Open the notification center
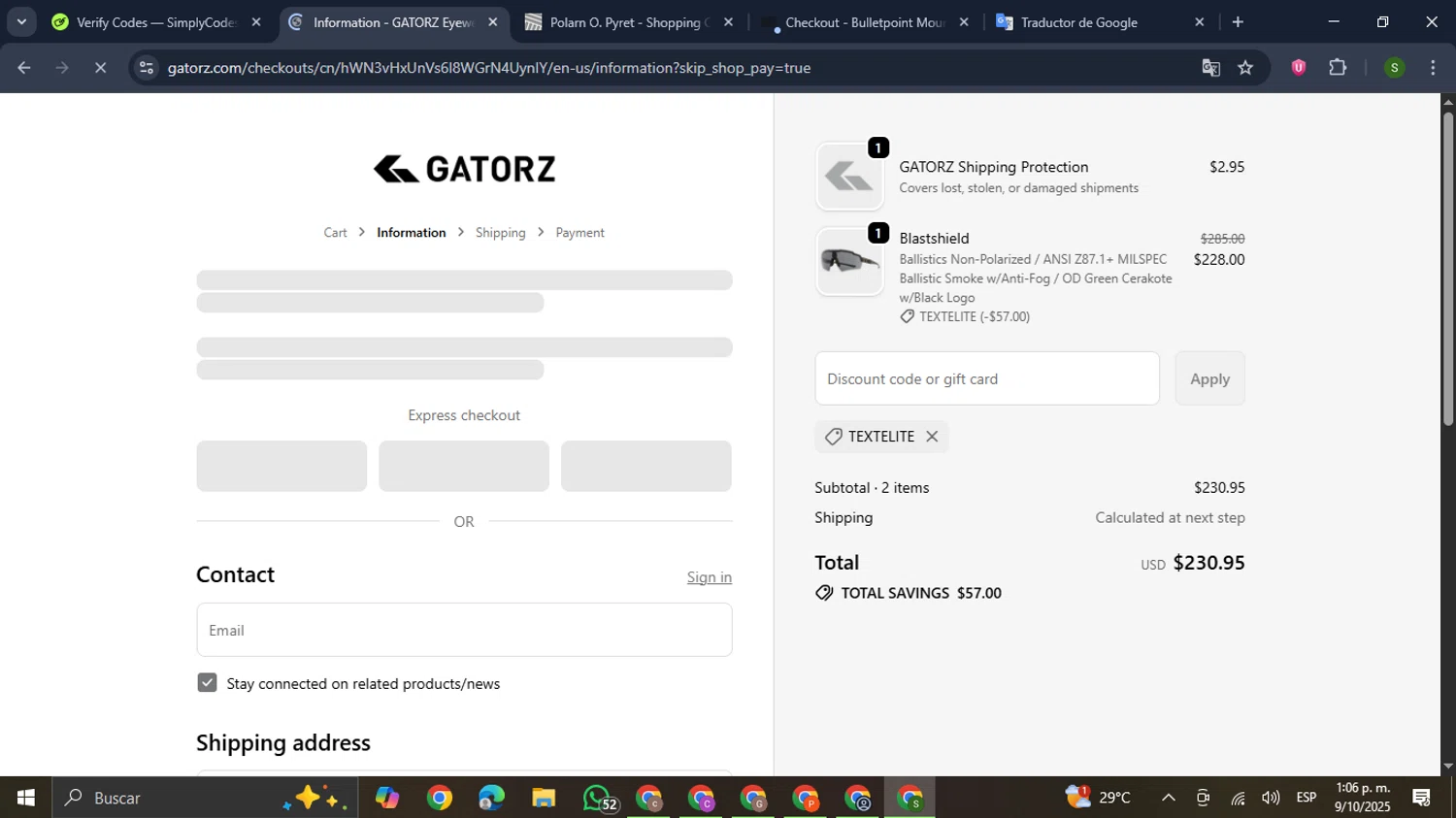The image size is (1456, 818). pos(1422,798)
